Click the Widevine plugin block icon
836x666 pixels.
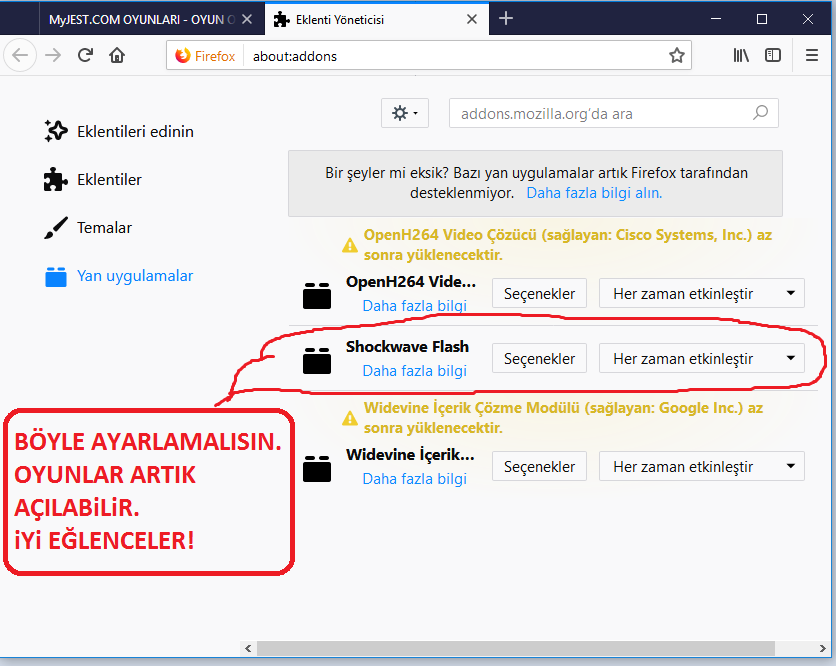pos(317,468)
